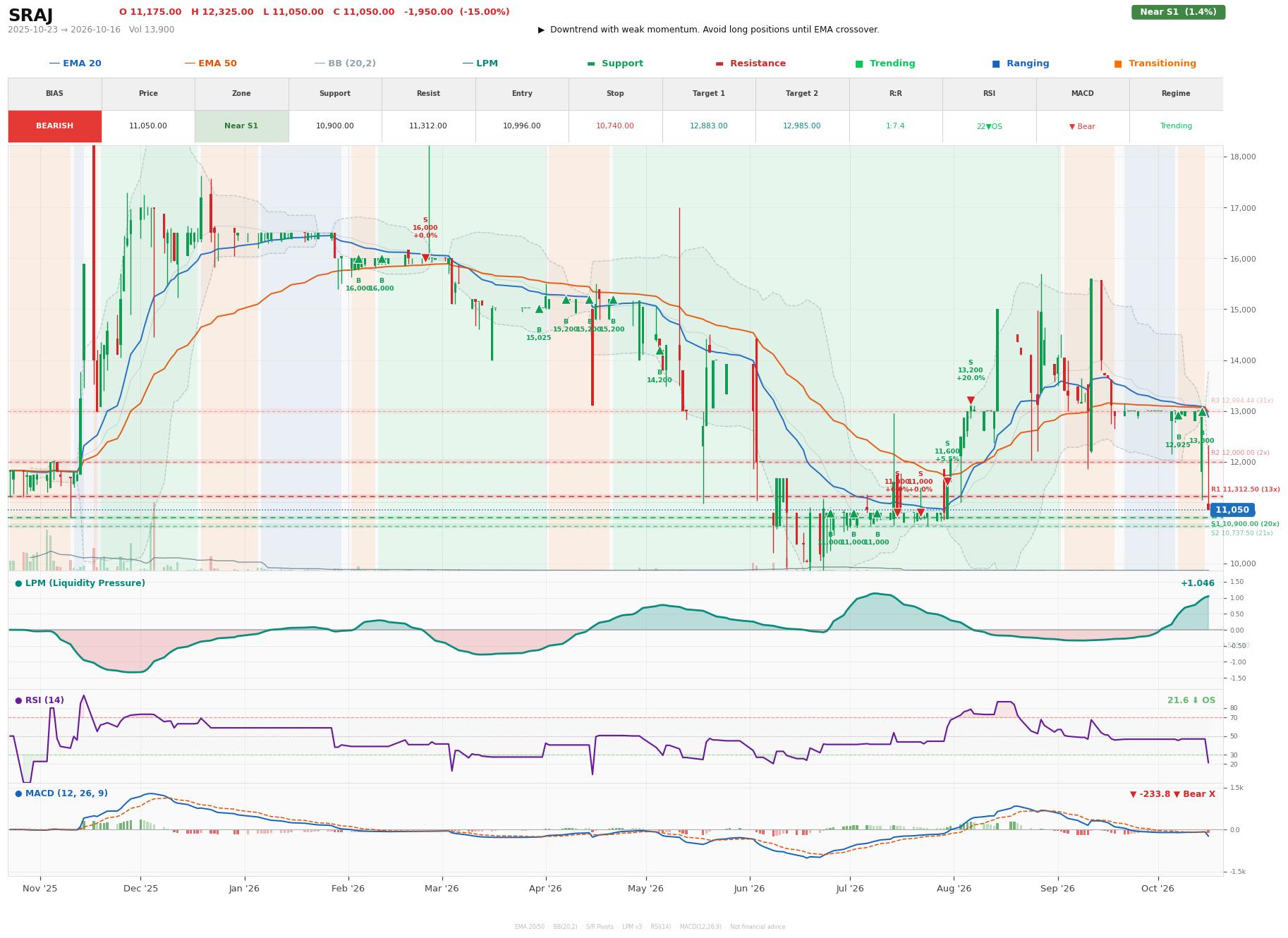
Task: Toggle the EMA 50 legend entry
Action: tap(210, 63)
